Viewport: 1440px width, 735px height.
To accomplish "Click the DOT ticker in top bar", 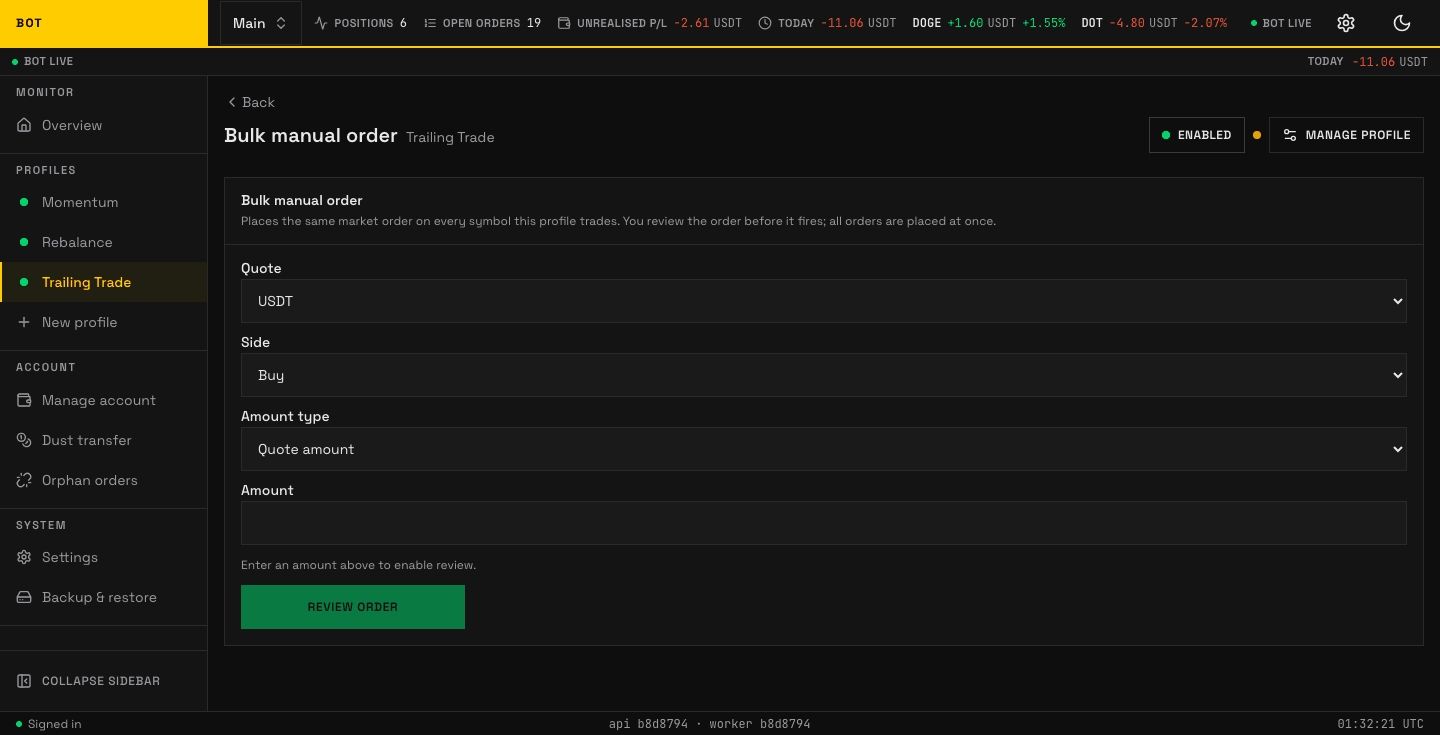I will (1154, 23).
